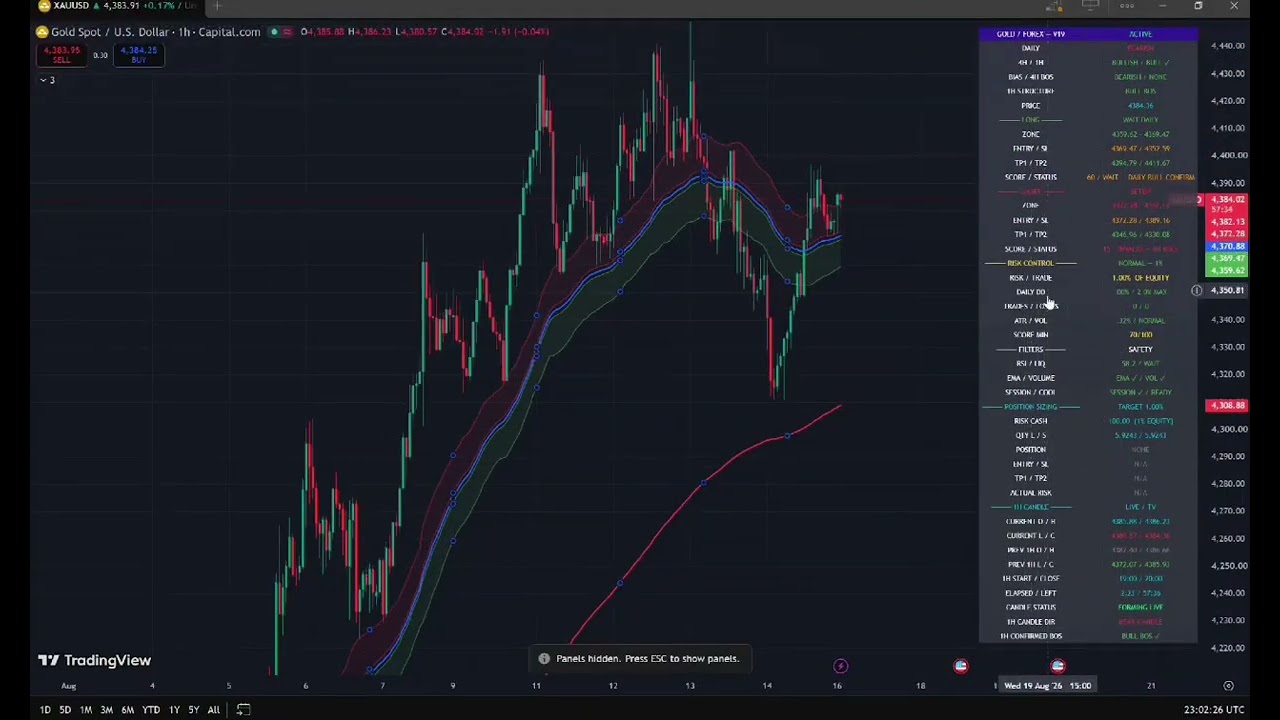Click the green market status dot

[274, 32]
